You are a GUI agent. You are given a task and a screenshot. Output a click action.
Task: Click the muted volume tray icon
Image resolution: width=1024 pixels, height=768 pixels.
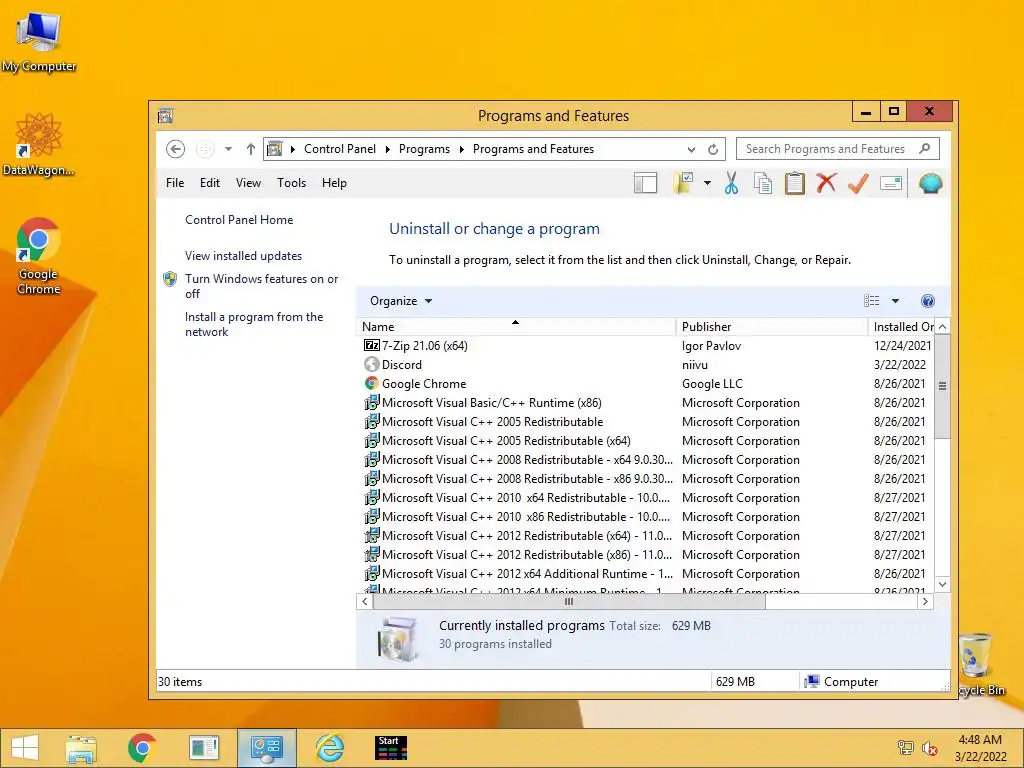(929, 748)
